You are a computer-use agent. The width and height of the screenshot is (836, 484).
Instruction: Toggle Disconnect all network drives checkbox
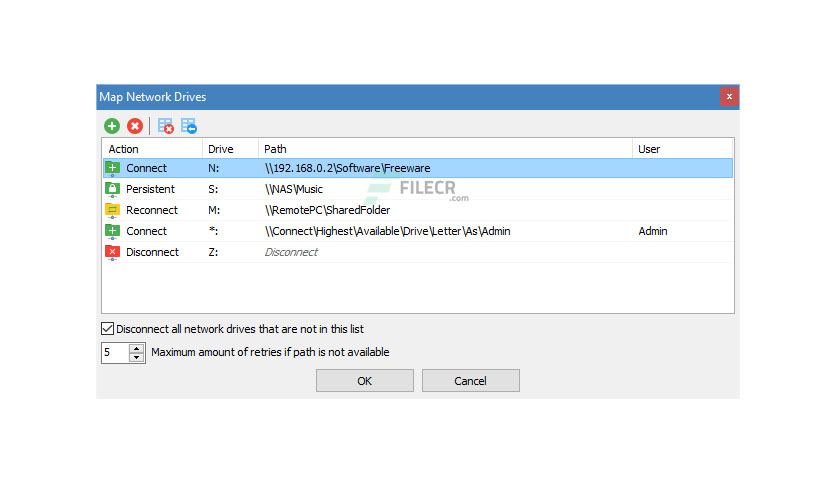[x=107, y=329]
